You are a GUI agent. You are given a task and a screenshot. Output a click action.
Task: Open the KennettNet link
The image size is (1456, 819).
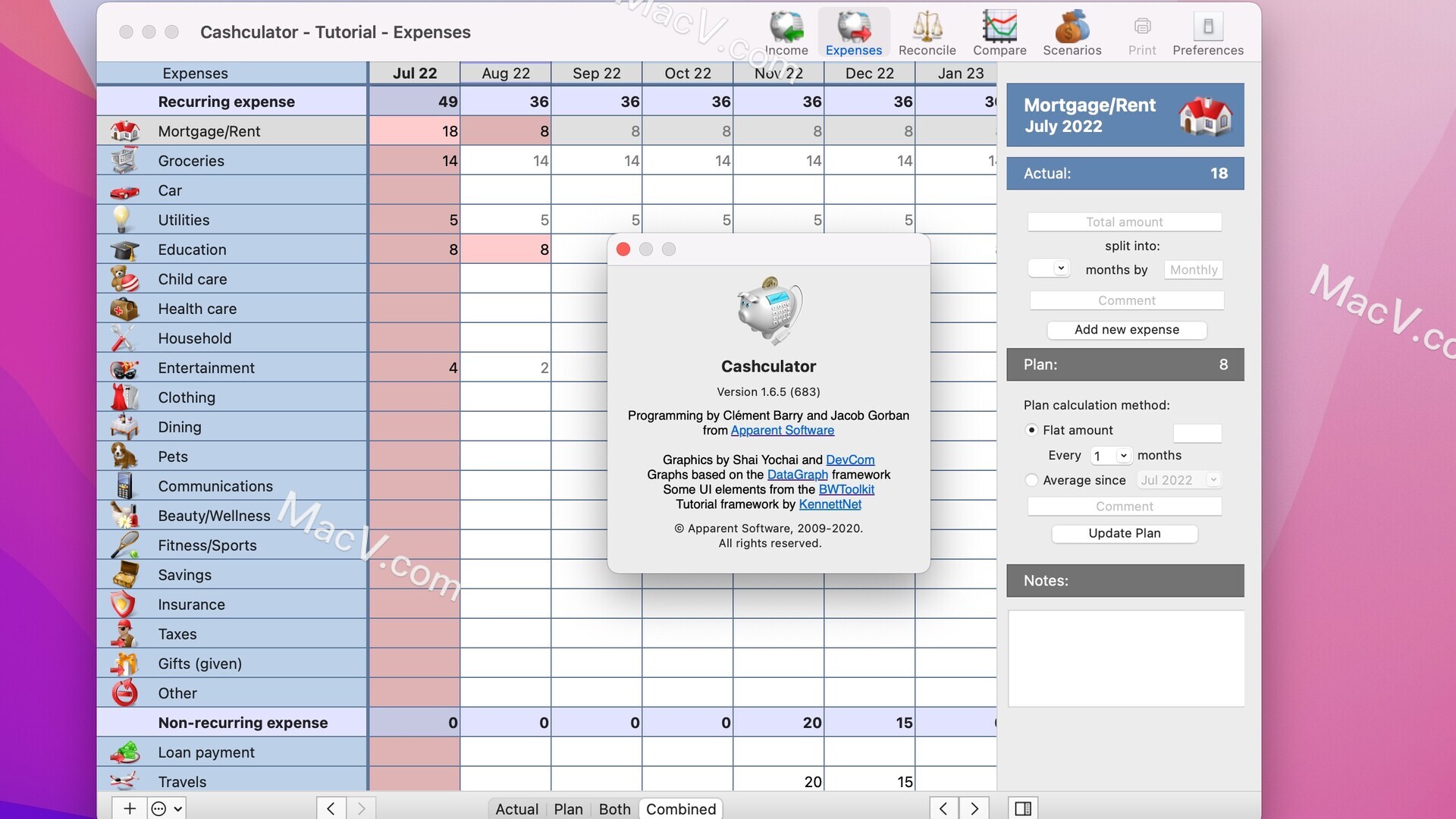[x=830, y=504]
